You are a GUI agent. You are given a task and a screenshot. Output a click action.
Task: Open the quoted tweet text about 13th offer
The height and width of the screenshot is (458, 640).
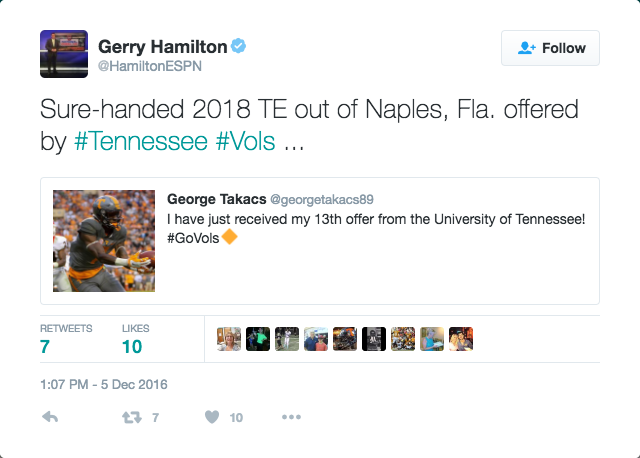click(x=376, y=229)
